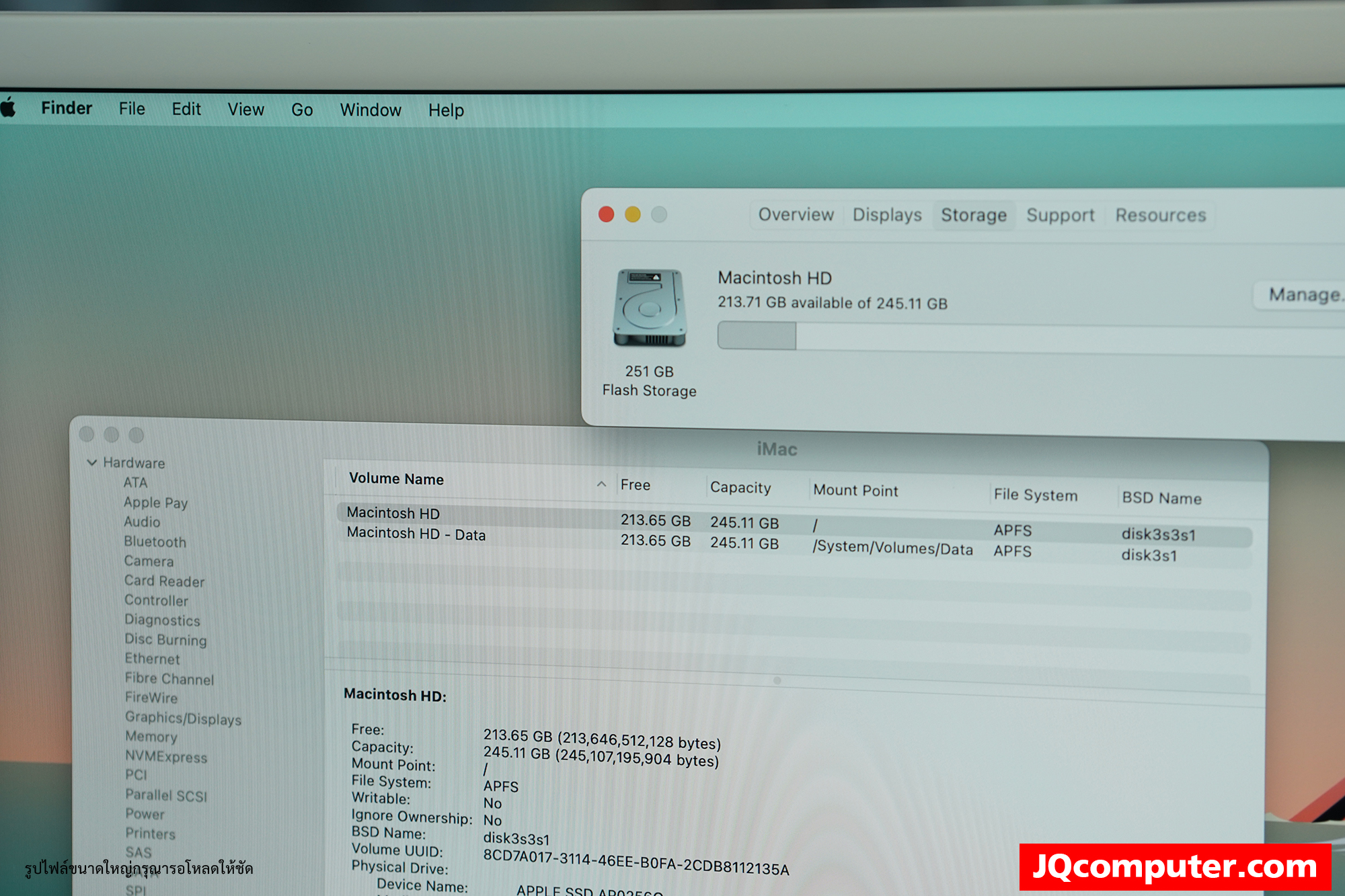
Task: Open the View menu
Action: pos(245,110)
